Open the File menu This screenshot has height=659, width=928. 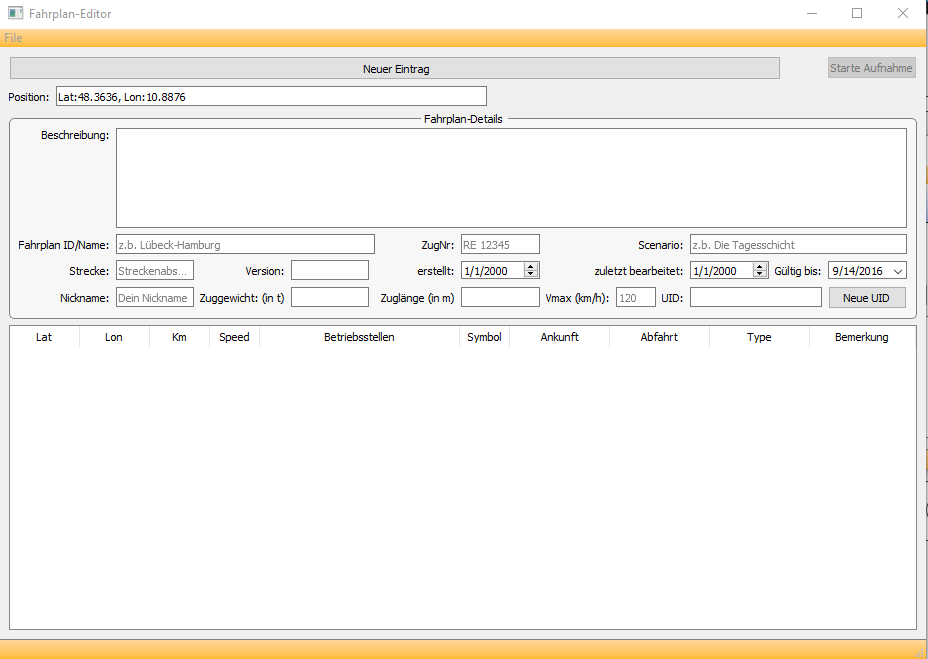13,38
